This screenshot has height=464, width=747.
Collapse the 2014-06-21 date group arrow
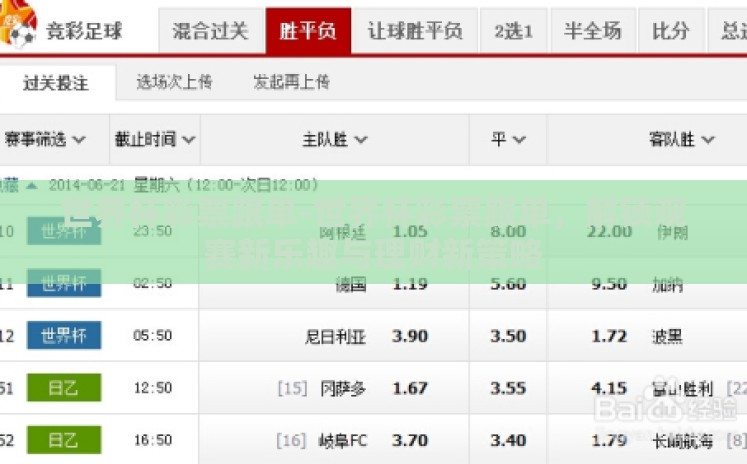pyautogui.click(x=31, y=185)
